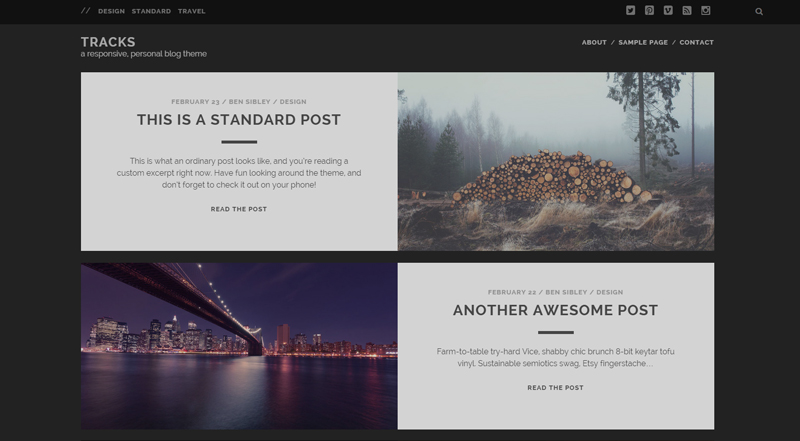Open the Instagram icon link
Screen dimensions: 800x441
click(x=706, y=11)
